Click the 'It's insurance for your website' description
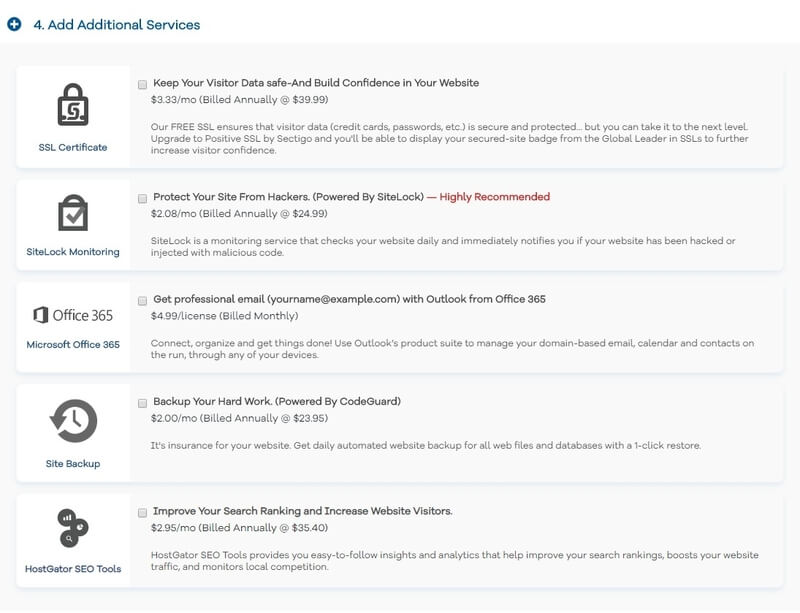The image size is (800, 613). (x=426, y=446)
